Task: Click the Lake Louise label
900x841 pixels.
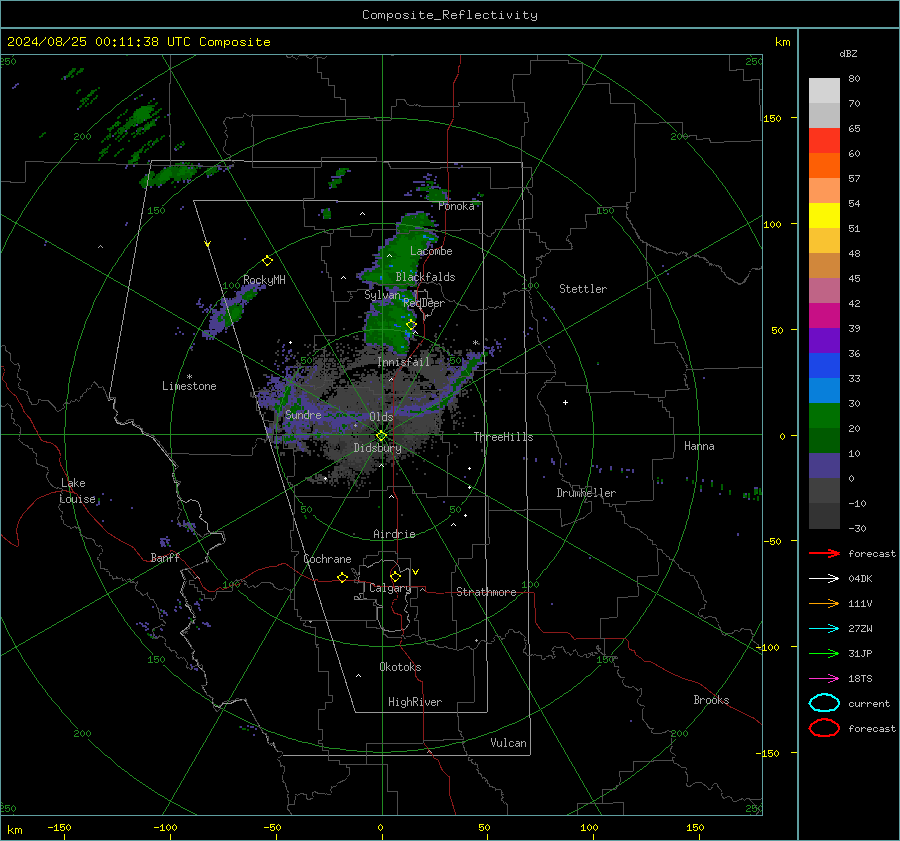Action: [x=77, y=491]
